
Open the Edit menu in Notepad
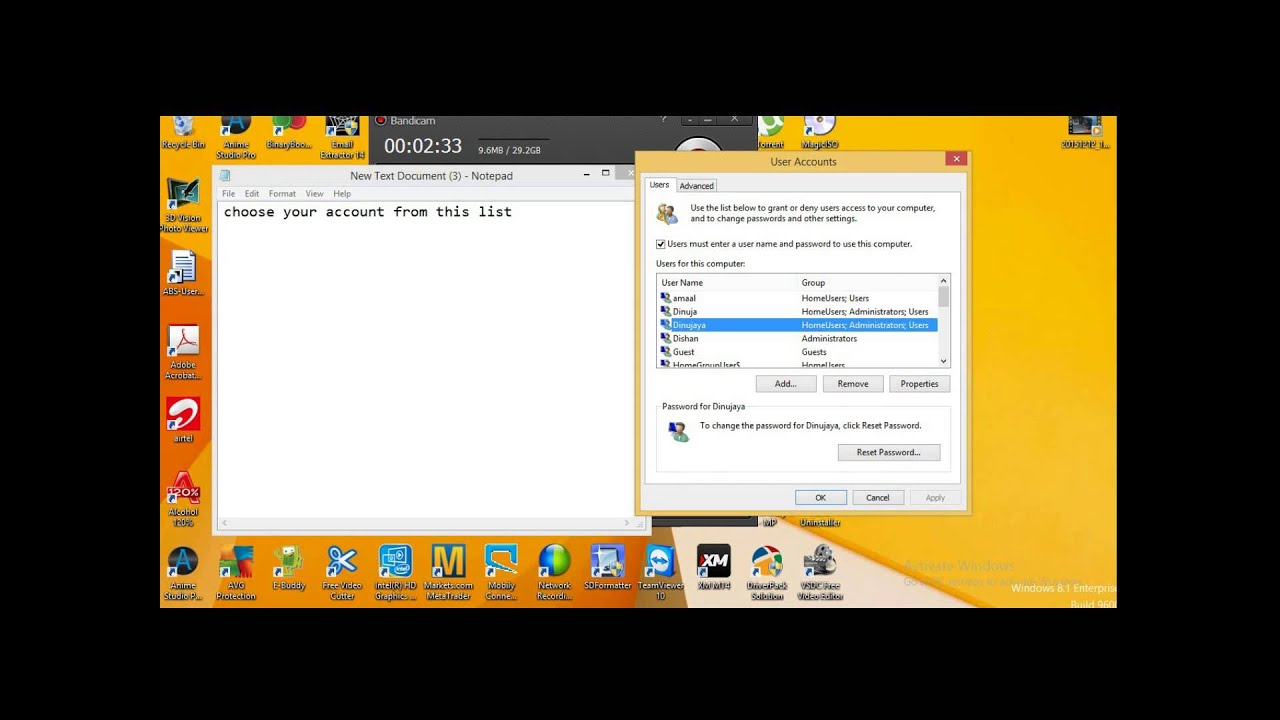[252, 194]
